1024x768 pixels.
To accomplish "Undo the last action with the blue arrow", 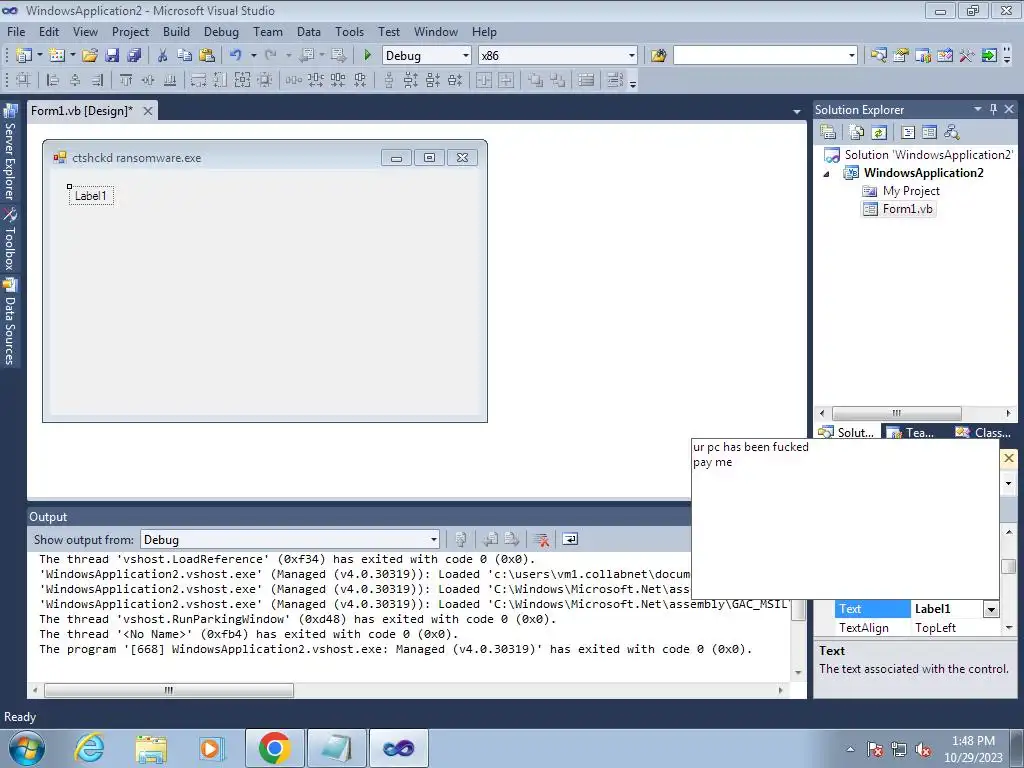I will click(236, 56).
